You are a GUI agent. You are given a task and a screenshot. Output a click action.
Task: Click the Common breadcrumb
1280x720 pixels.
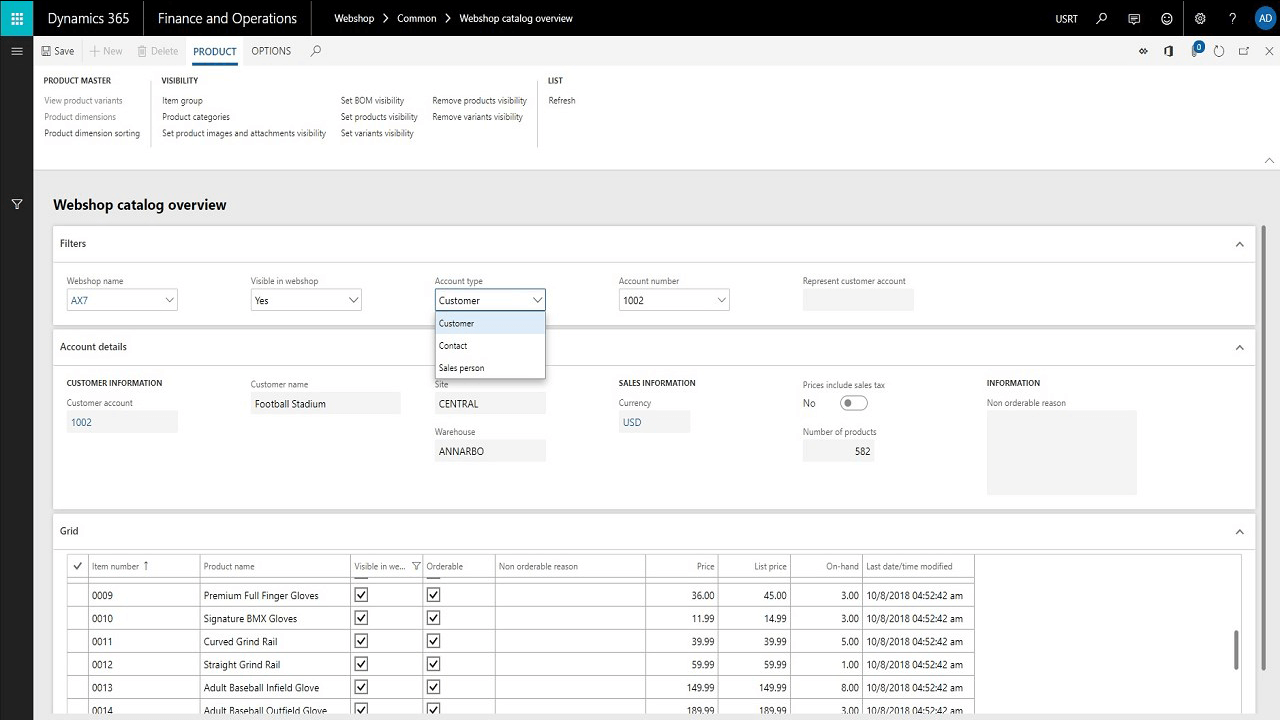click(x=416, y=18)
